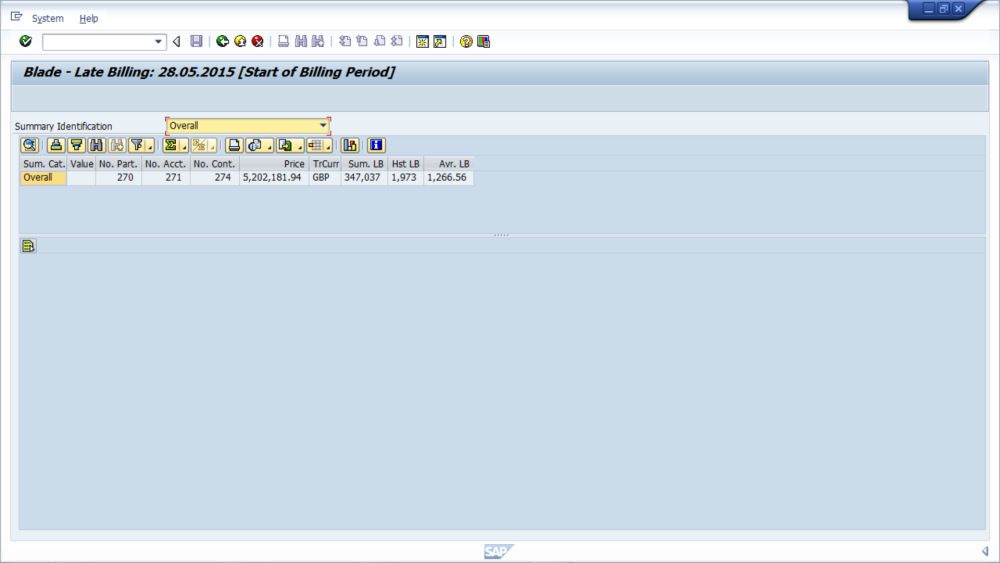This screenshot has height=563, width=1000.
Task: Click the yellow Exit arrow icon
Action: point(240,41)
